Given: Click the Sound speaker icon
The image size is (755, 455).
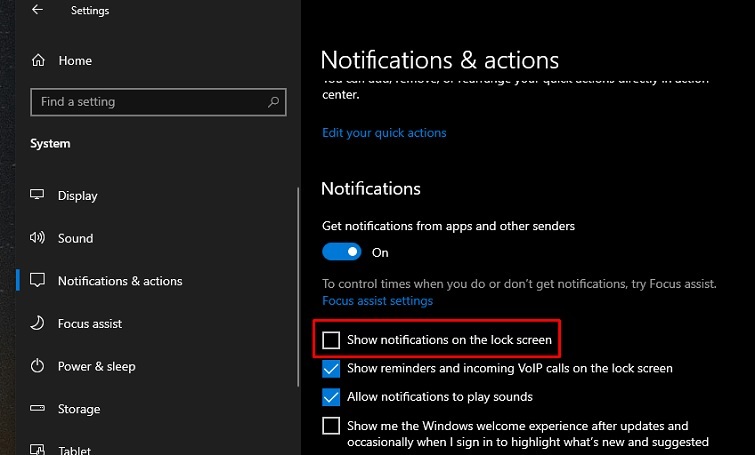Looking at the screenshot, I should point(38,238).
